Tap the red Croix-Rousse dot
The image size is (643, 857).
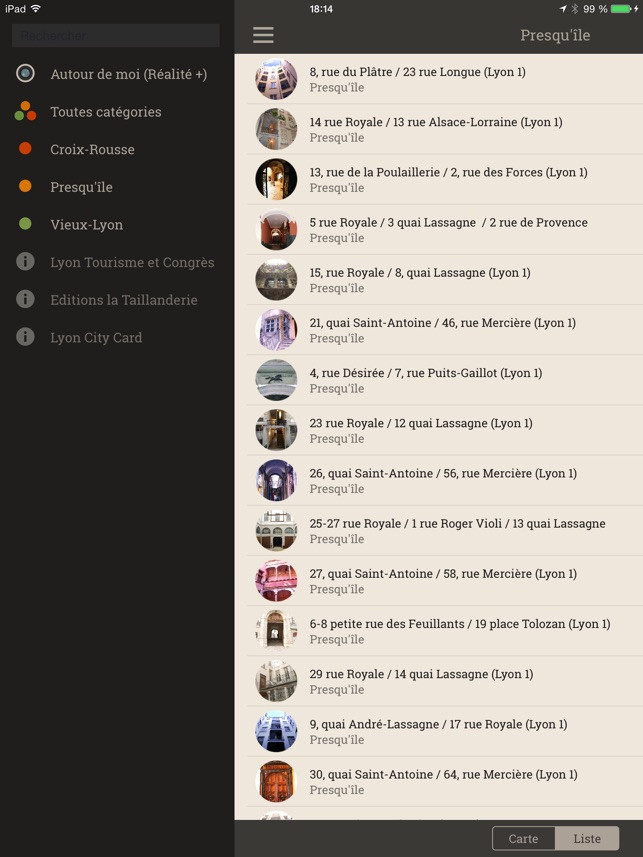(x=25, y=148)
